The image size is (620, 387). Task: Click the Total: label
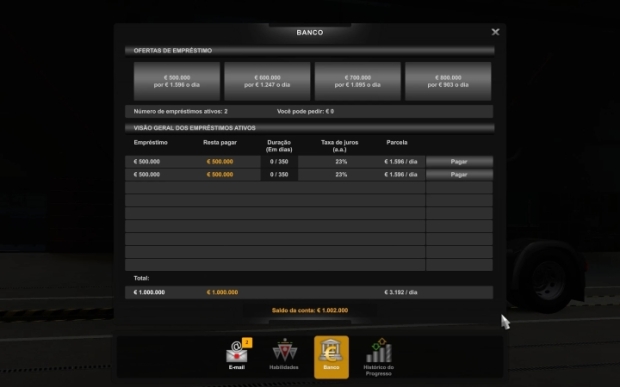click(x=142, y=278)
